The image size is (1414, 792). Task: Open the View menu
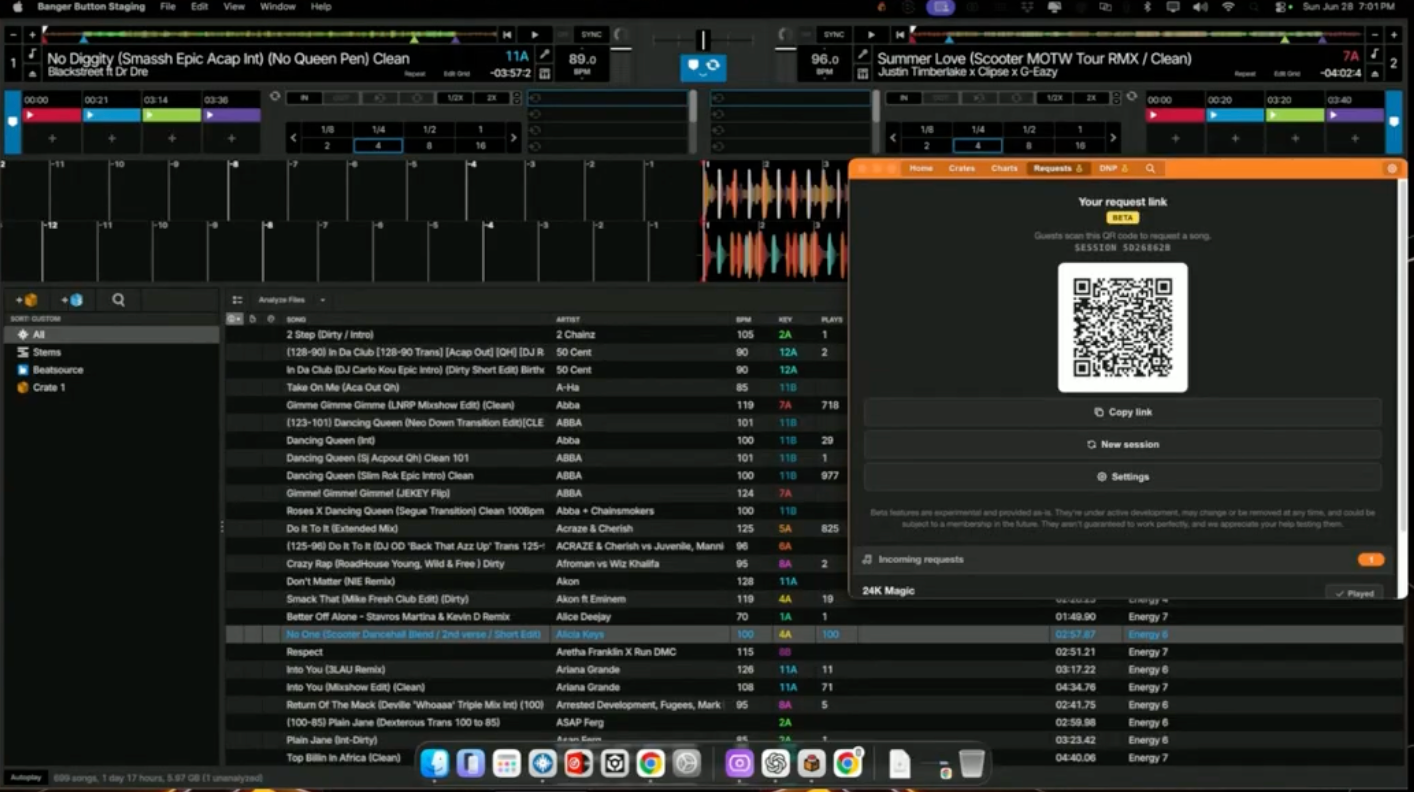(x=234, y=7)
